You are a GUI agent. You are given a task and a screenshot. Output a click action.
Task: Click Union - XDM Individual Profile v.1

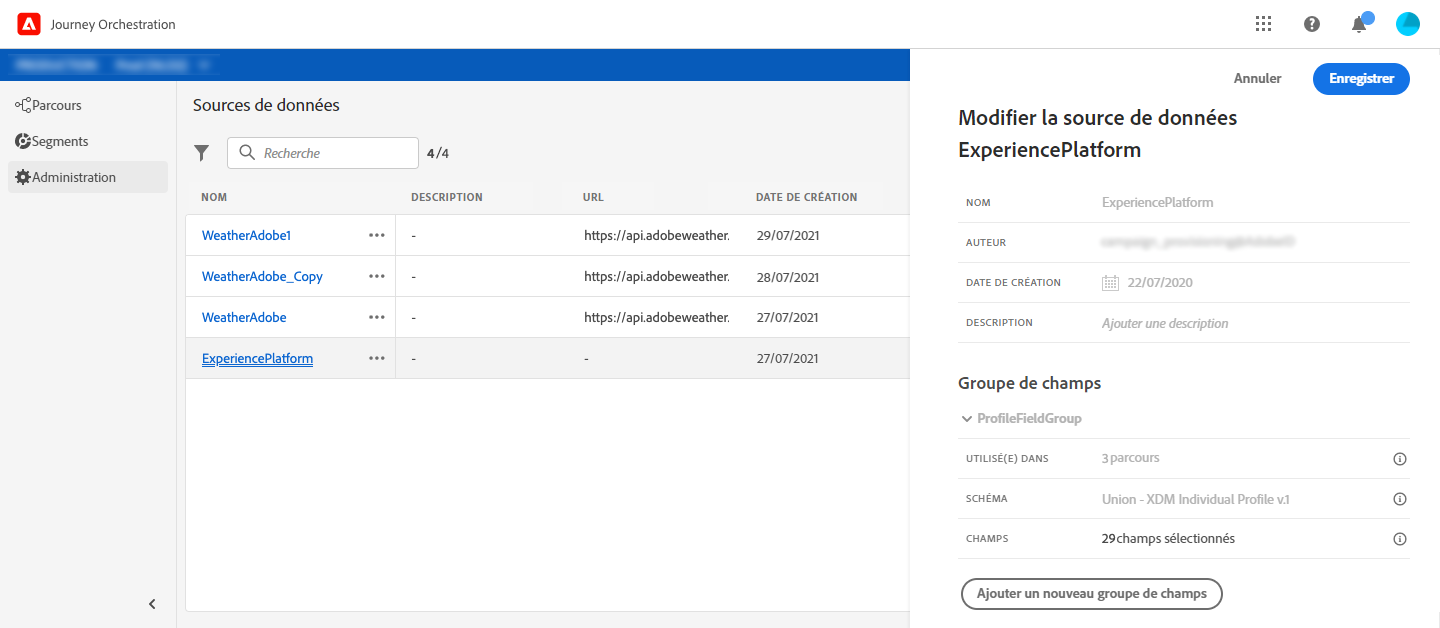coord(1195,498)
